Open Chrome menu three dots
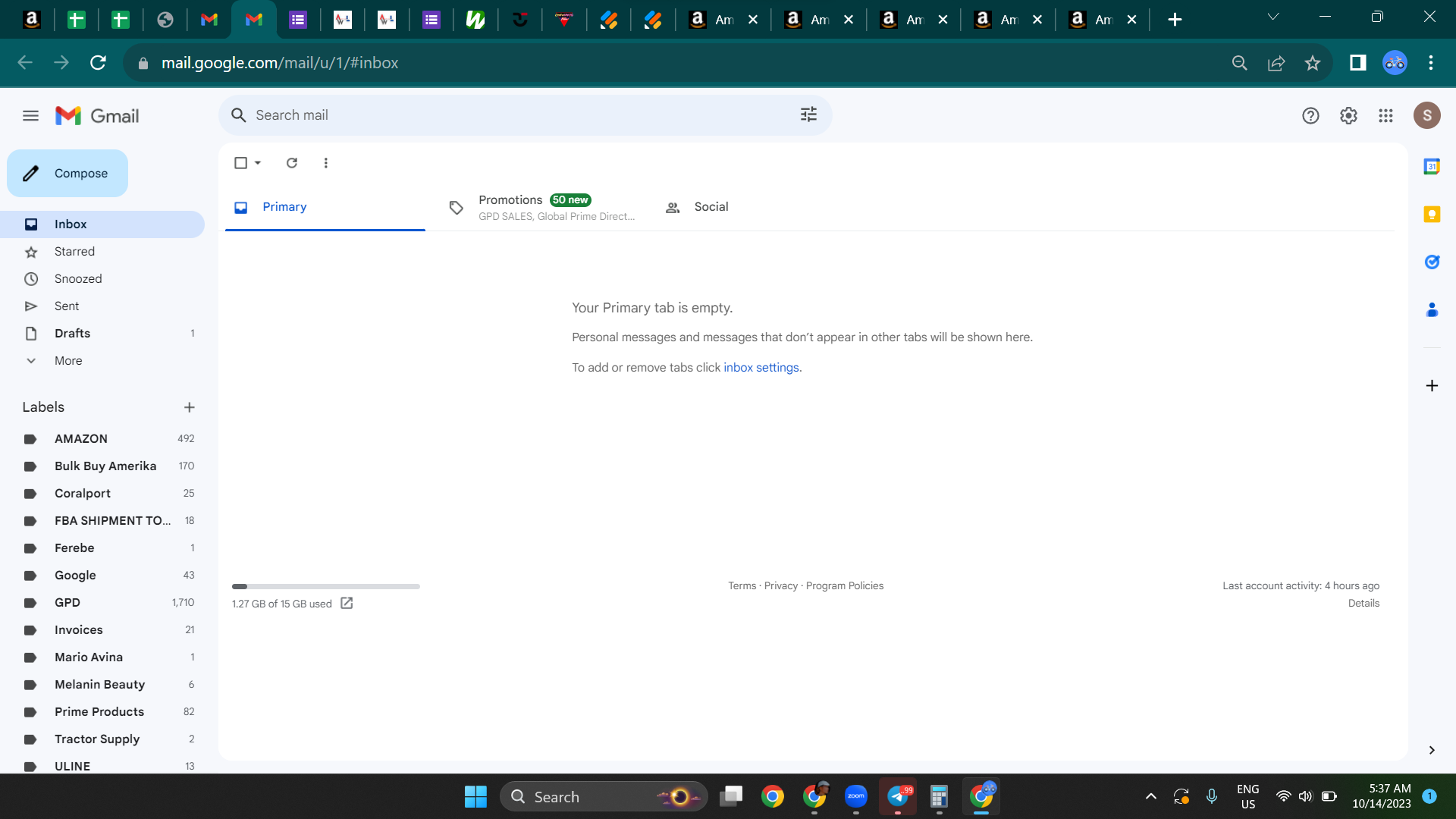 pos(1430,63)
